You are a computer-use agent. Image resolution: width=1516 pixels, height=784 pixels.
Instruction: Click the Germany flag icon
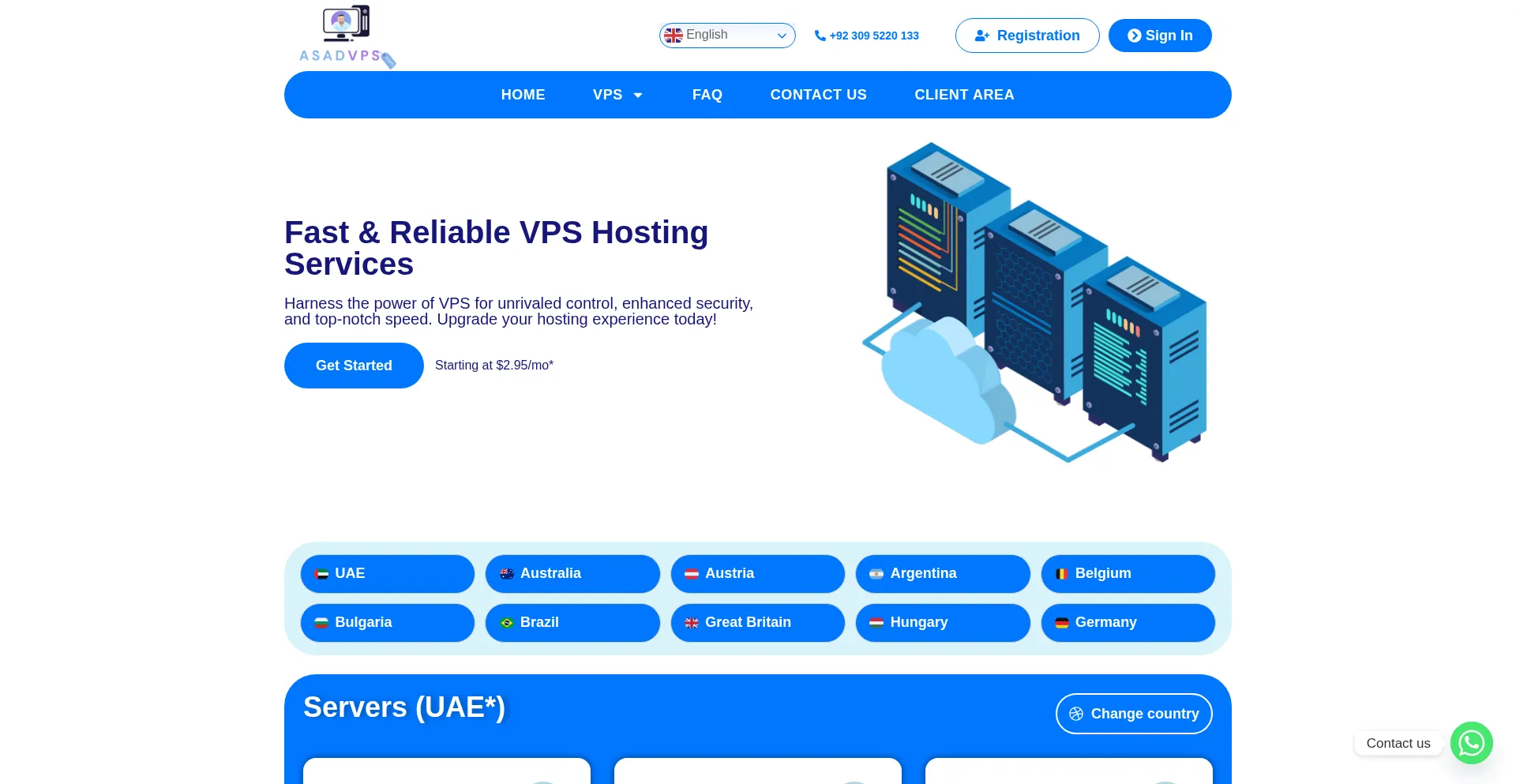click(1062, 623)
